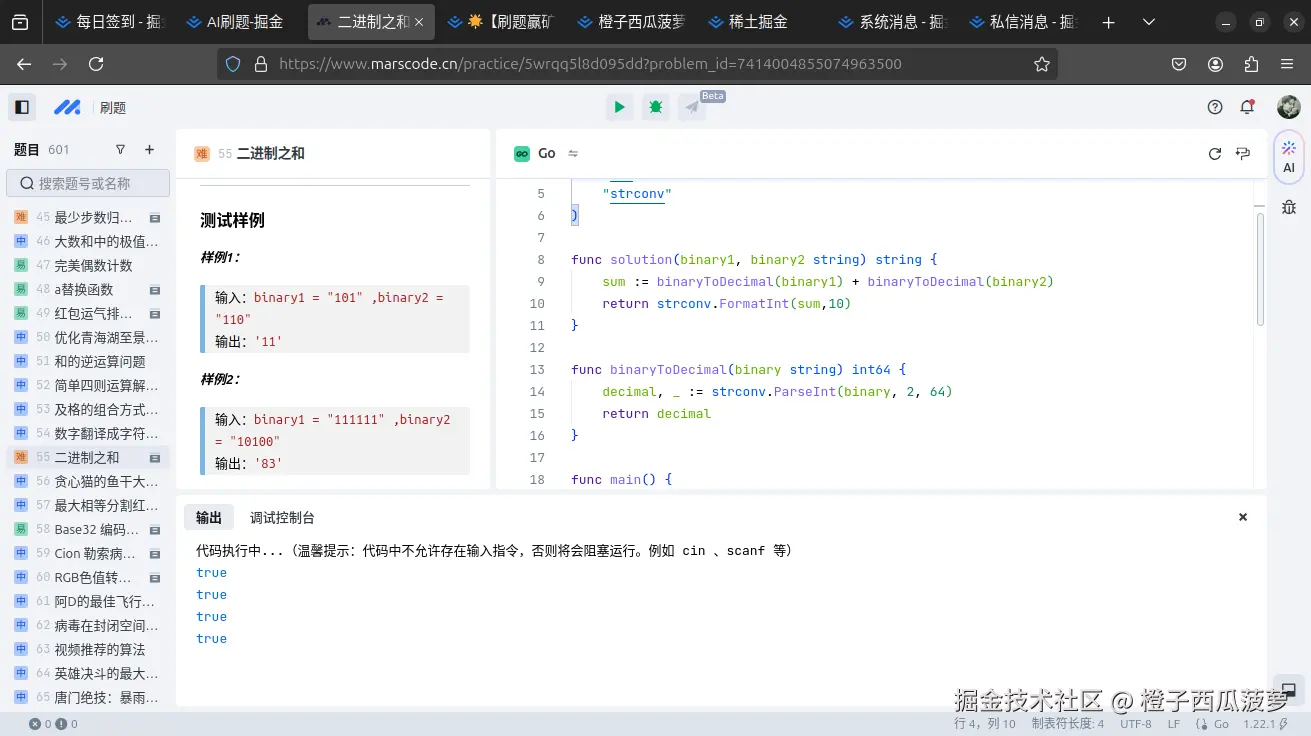This screenshot has width=1311, height=736.
Task: Reset the code using the refresh icon
Action: pyautogui.click(x=1214, y=154)
